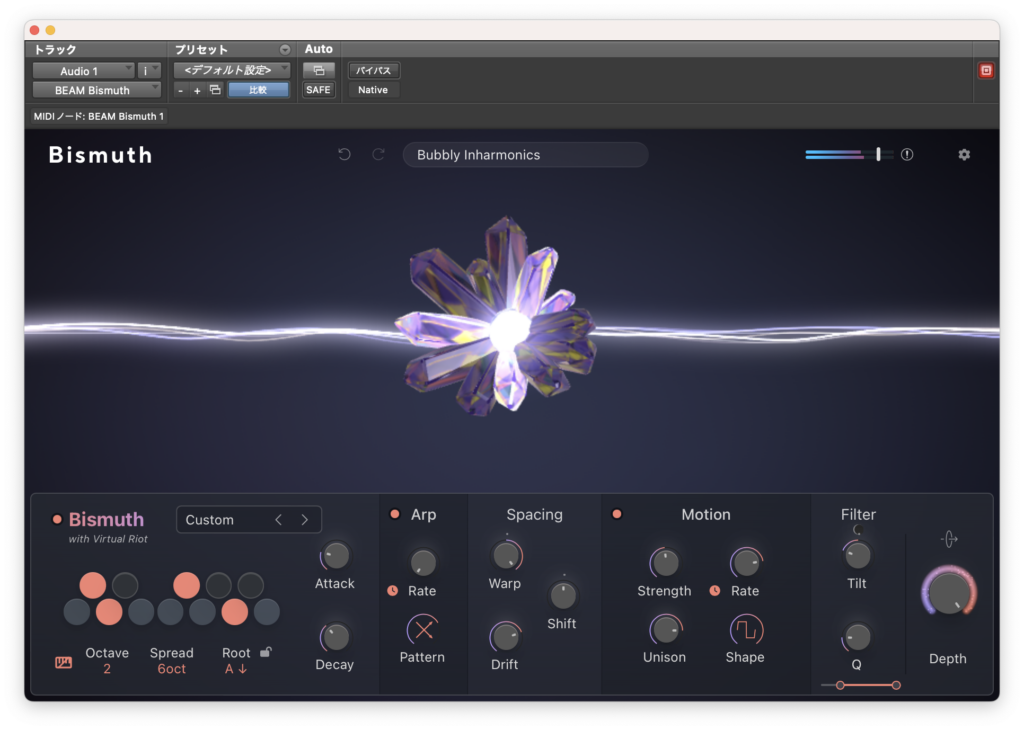Toggle the Arp power dot
1024x730 pixels.
tap(394, 514)
